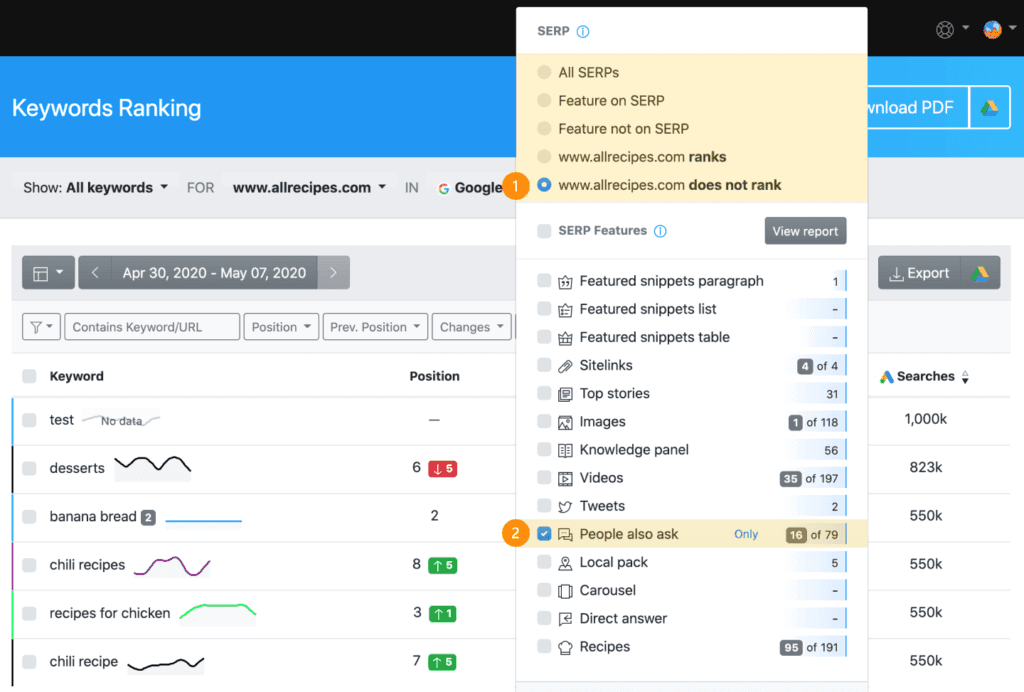Open the Google search engine dropdown
Image resolution: width=1024 pixels, height=692 pixels.
coord(471,187)
